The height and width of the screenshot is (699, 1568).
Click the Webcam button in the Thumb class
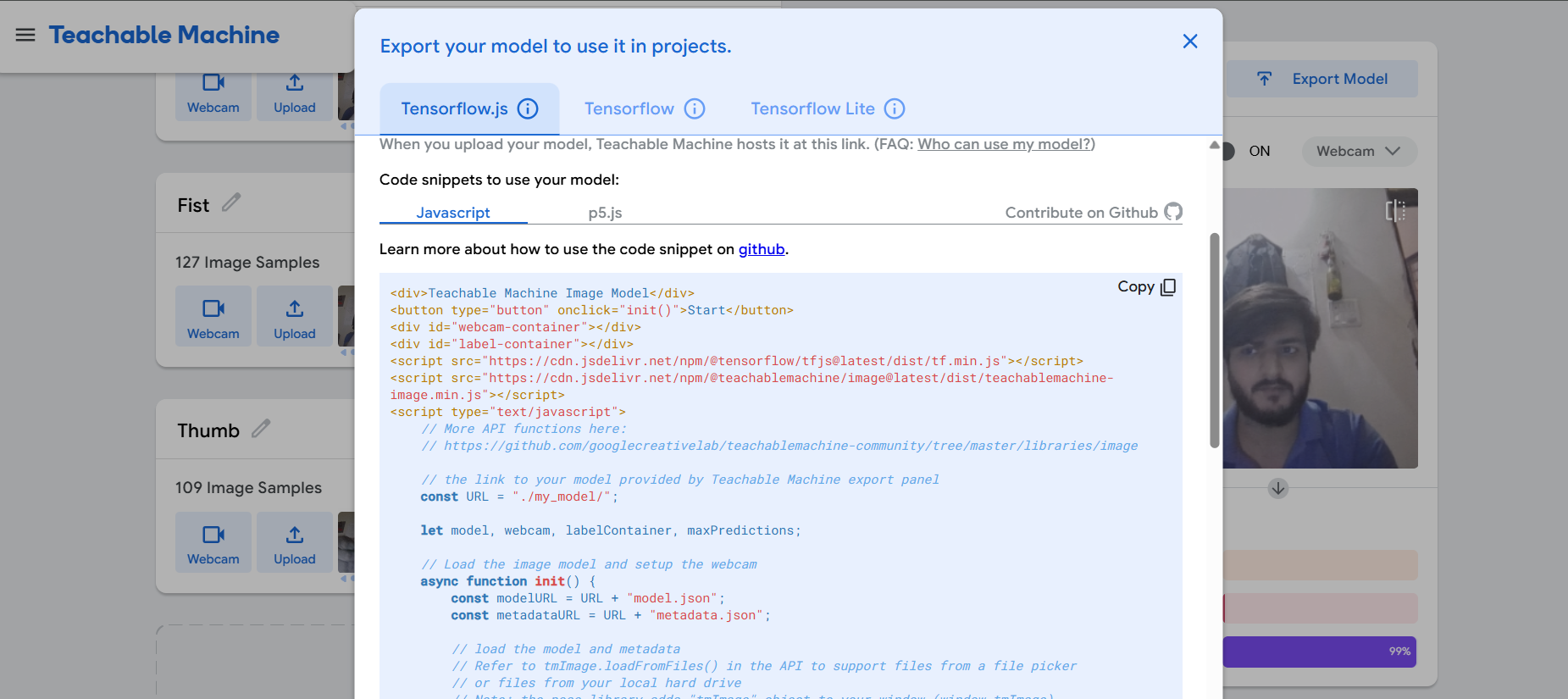pos(213,542)
